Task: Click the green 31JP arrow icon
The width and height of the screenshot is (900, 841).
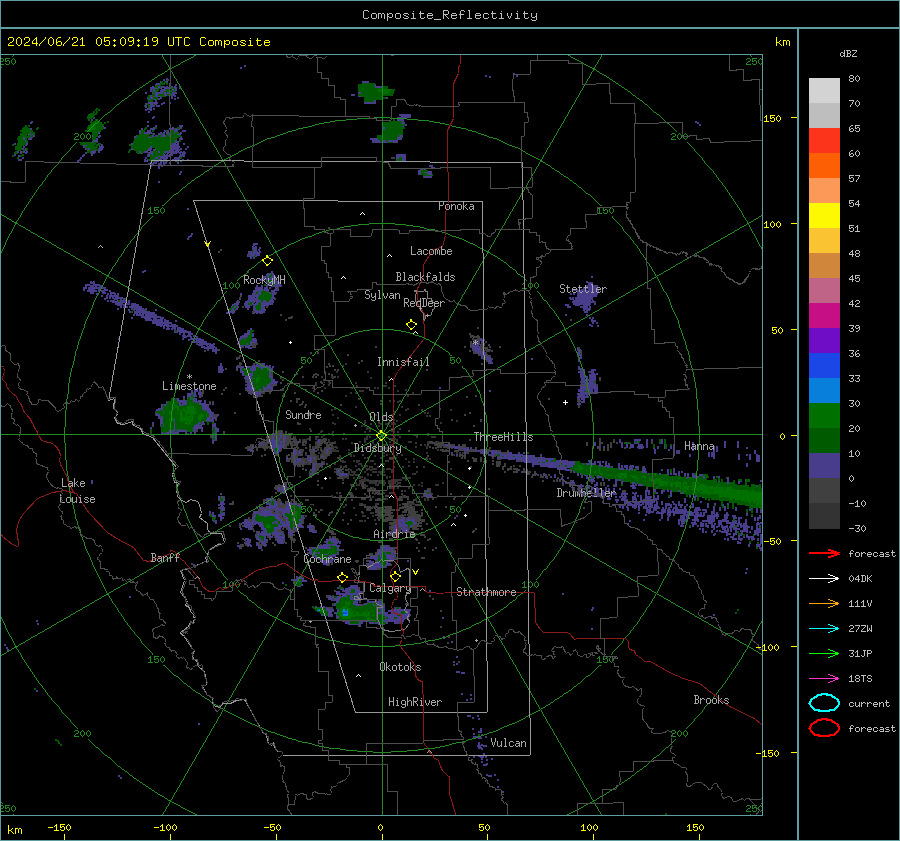Action: pos(824,653)
